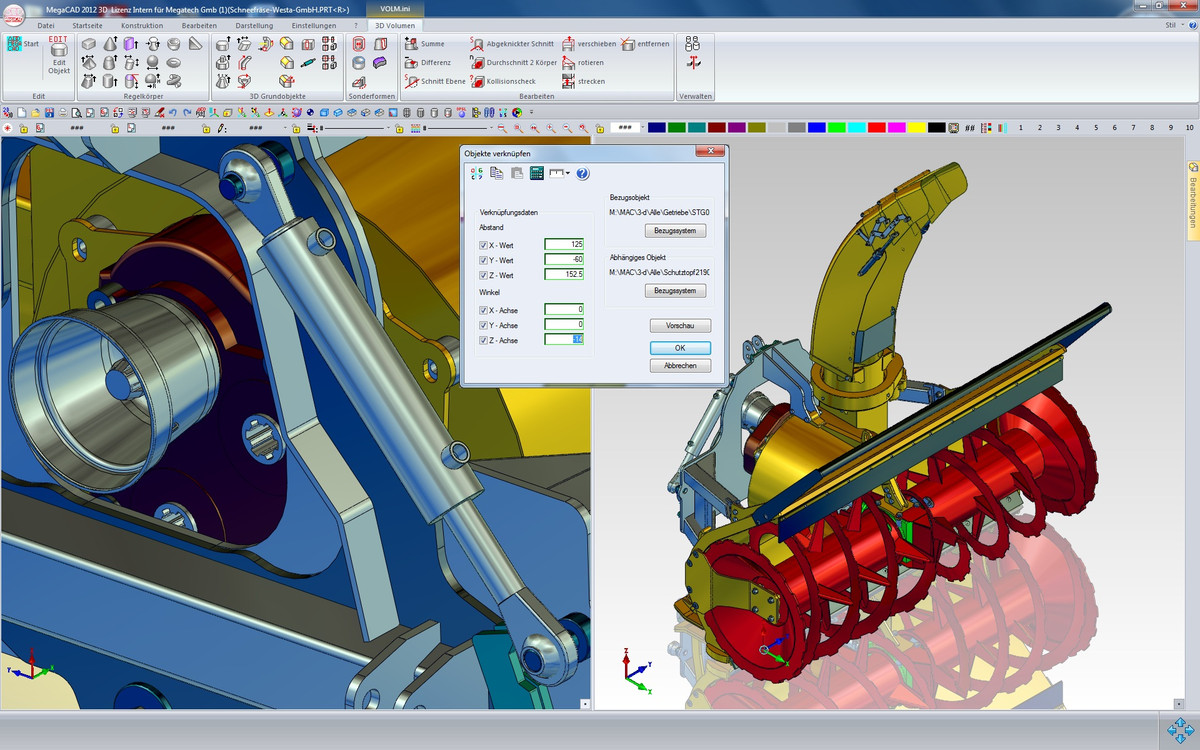Choose the Differenz tool
The width and height of the screenshot is (1200, 750).
pos(435,63)
